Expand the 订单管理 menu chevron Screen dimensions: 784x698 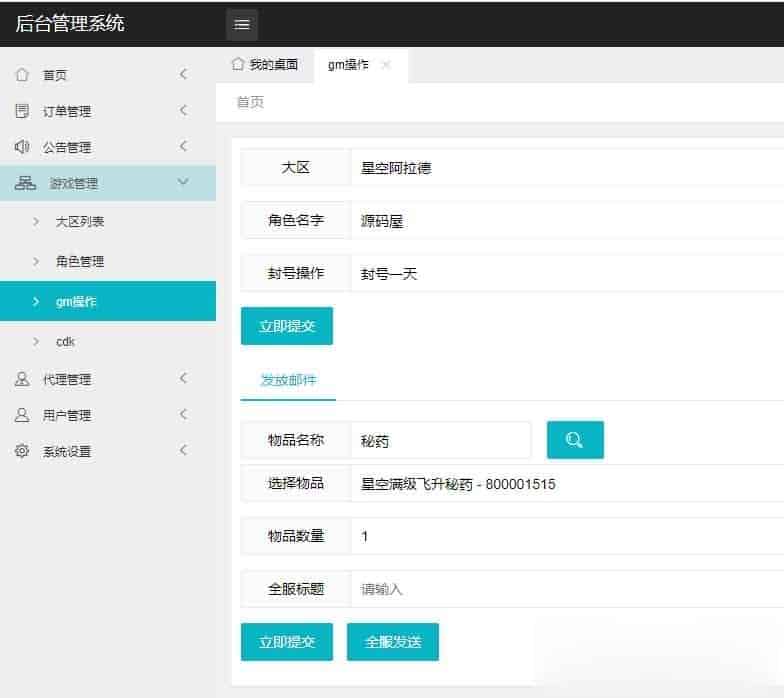pyautogui.click(x=184, y=110)
